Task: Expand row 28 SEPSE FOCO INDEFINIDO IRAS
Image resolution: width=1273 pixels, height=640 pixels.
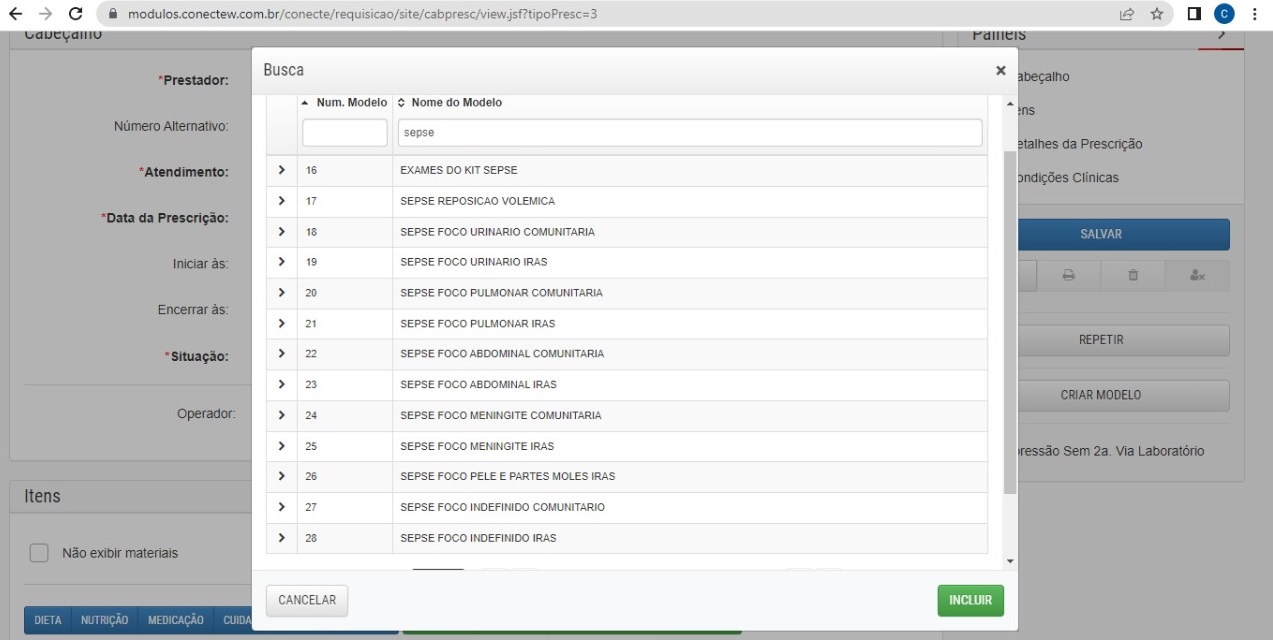Action: pos(282,538)
